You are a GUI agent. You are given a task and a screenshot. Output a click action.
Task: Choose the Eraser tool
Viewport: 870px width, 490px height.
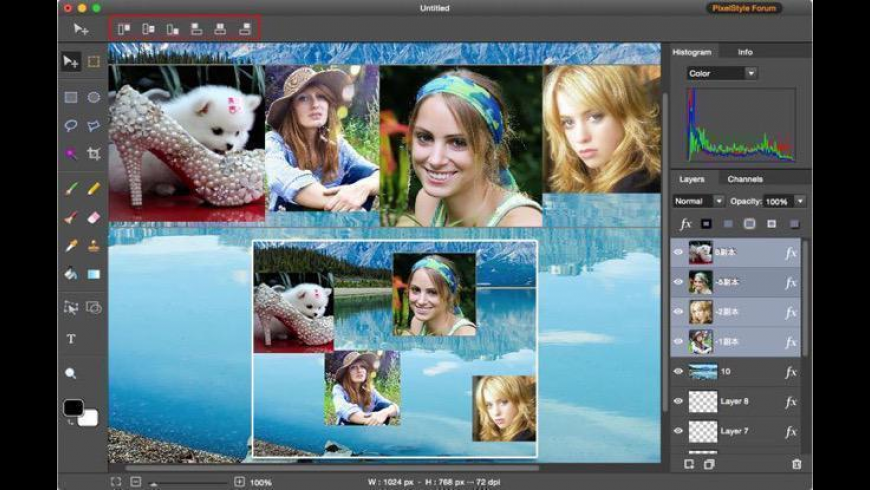pyautogui.click(x=94, y=216)
